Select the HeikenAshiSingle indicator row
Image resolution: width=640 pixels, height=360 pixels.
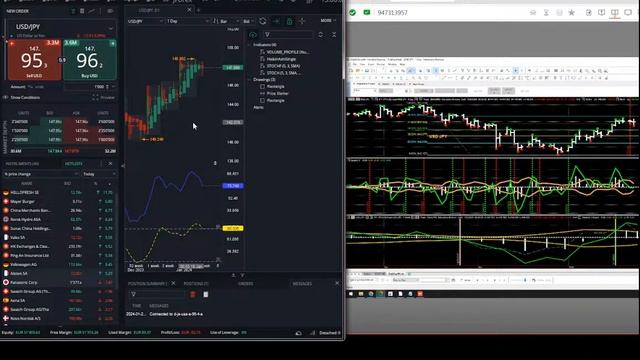(x=278, y=59)
